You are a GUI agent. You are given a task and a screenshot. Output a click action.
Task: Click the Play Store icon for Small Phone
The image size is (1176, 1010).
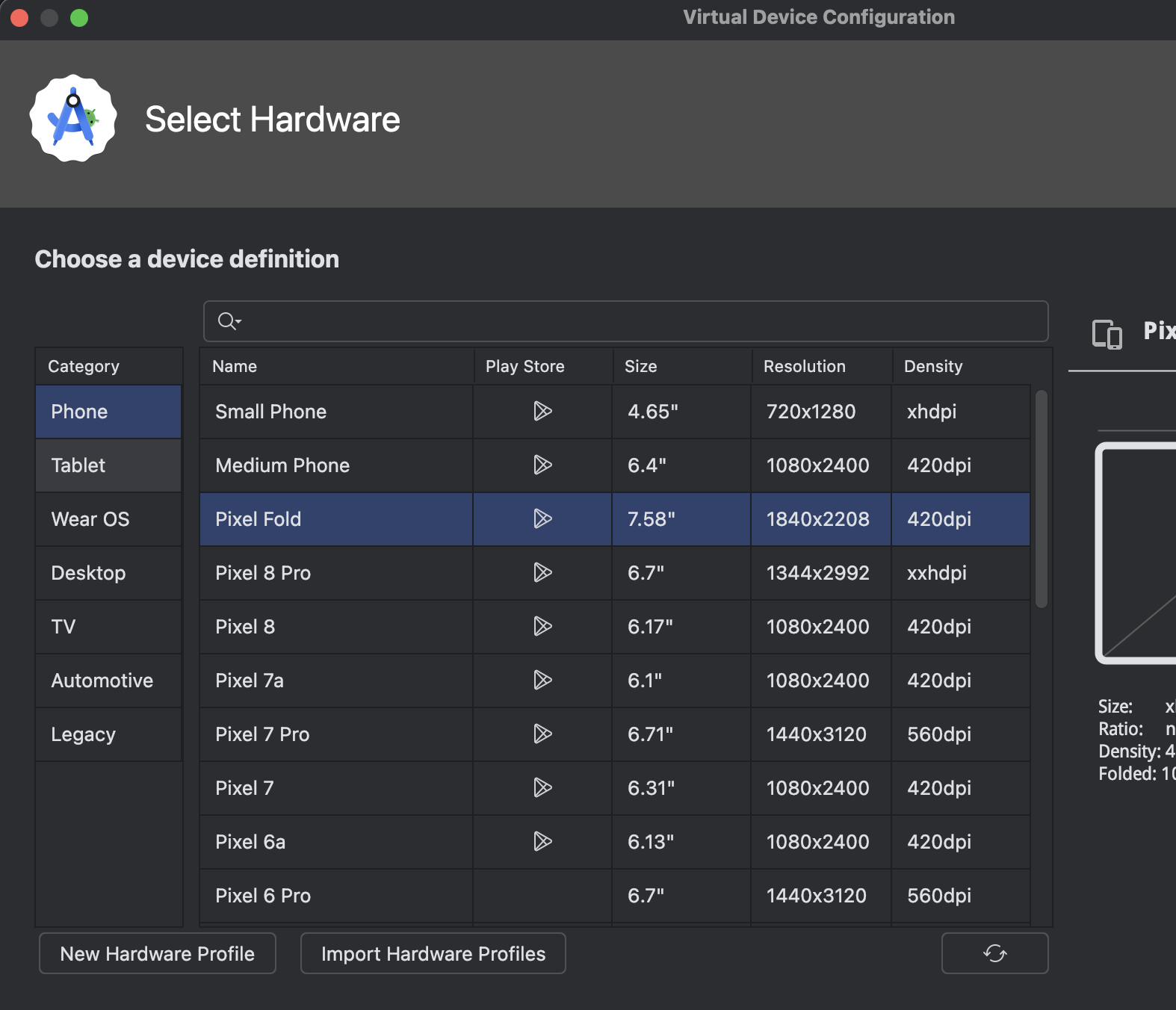[x=542, y=411]
